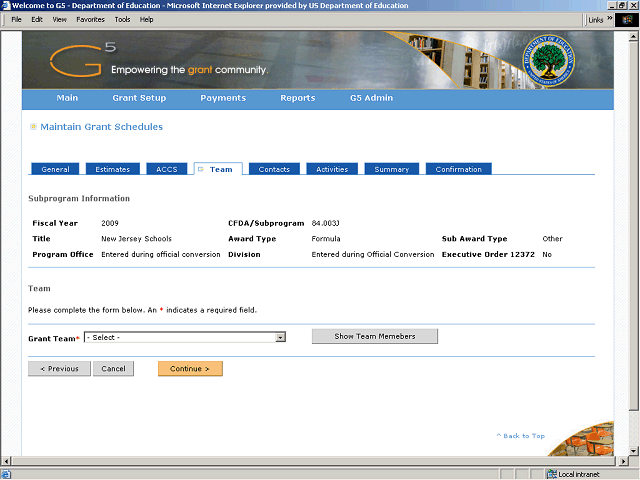Viewport: 640px width, 480px height.
Task: Open G5 Admin navigation item
Action: tap(371, 98)
